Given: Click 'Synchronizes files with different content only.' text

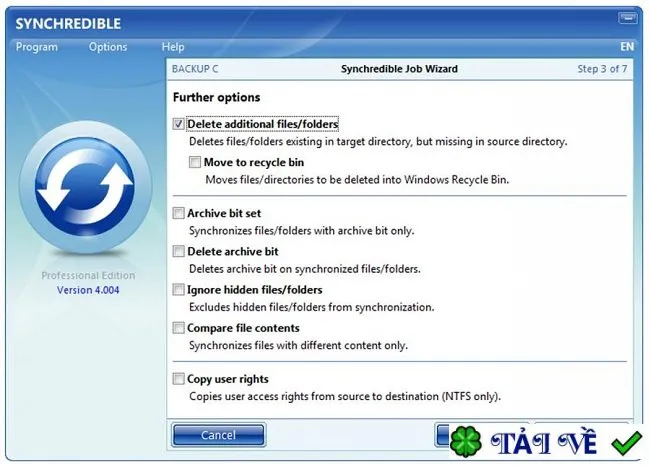Looking at the screenshot, I should (x=298, y=346).
